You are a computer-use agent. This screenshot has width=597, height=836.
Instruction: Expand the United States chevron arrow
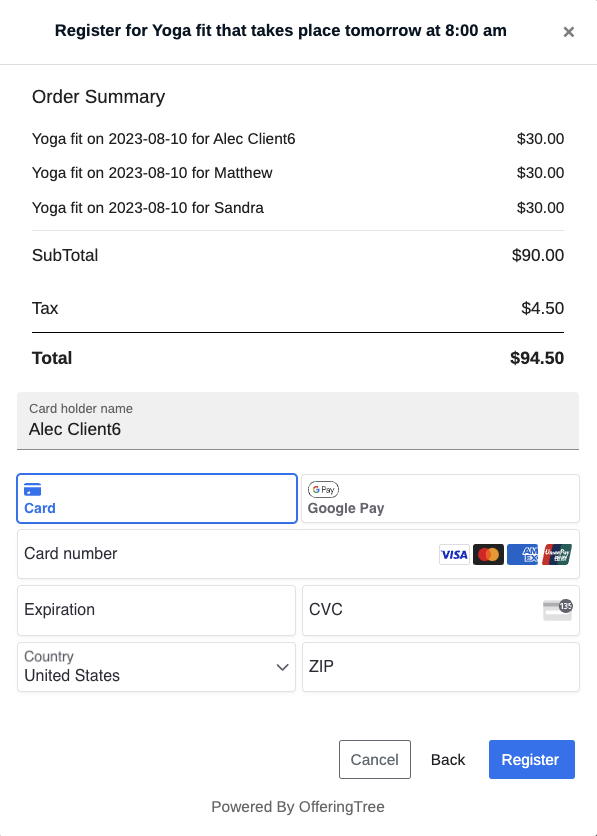[x=283, y=668]
